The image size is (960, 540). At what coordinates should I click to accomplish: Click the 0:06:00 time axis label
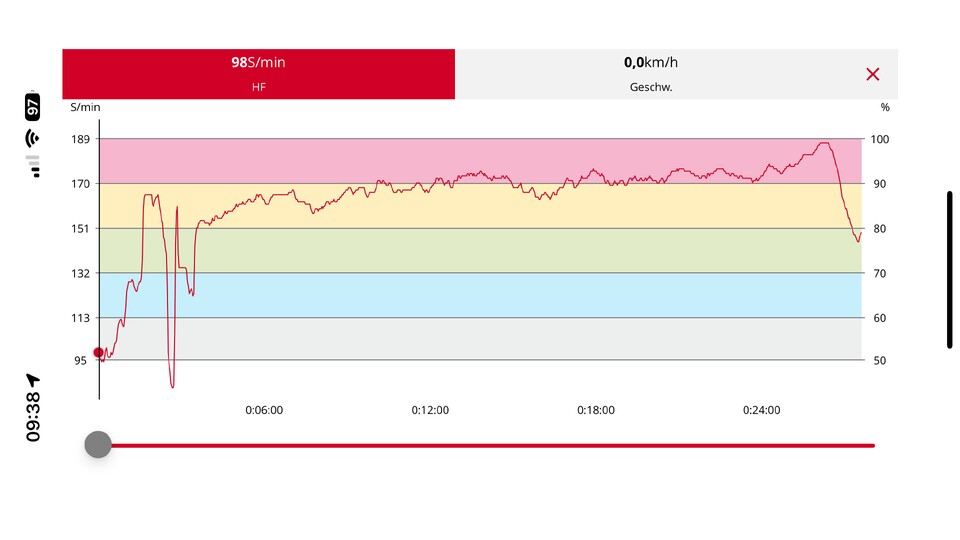[x=265, y=410]
